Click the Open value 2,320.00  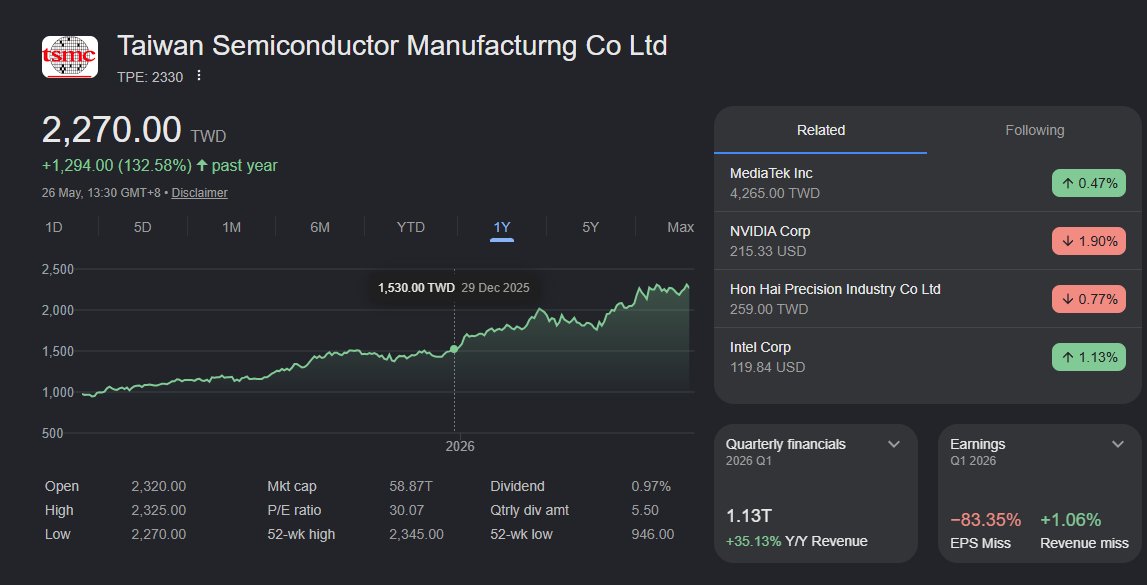pos(159,486)
